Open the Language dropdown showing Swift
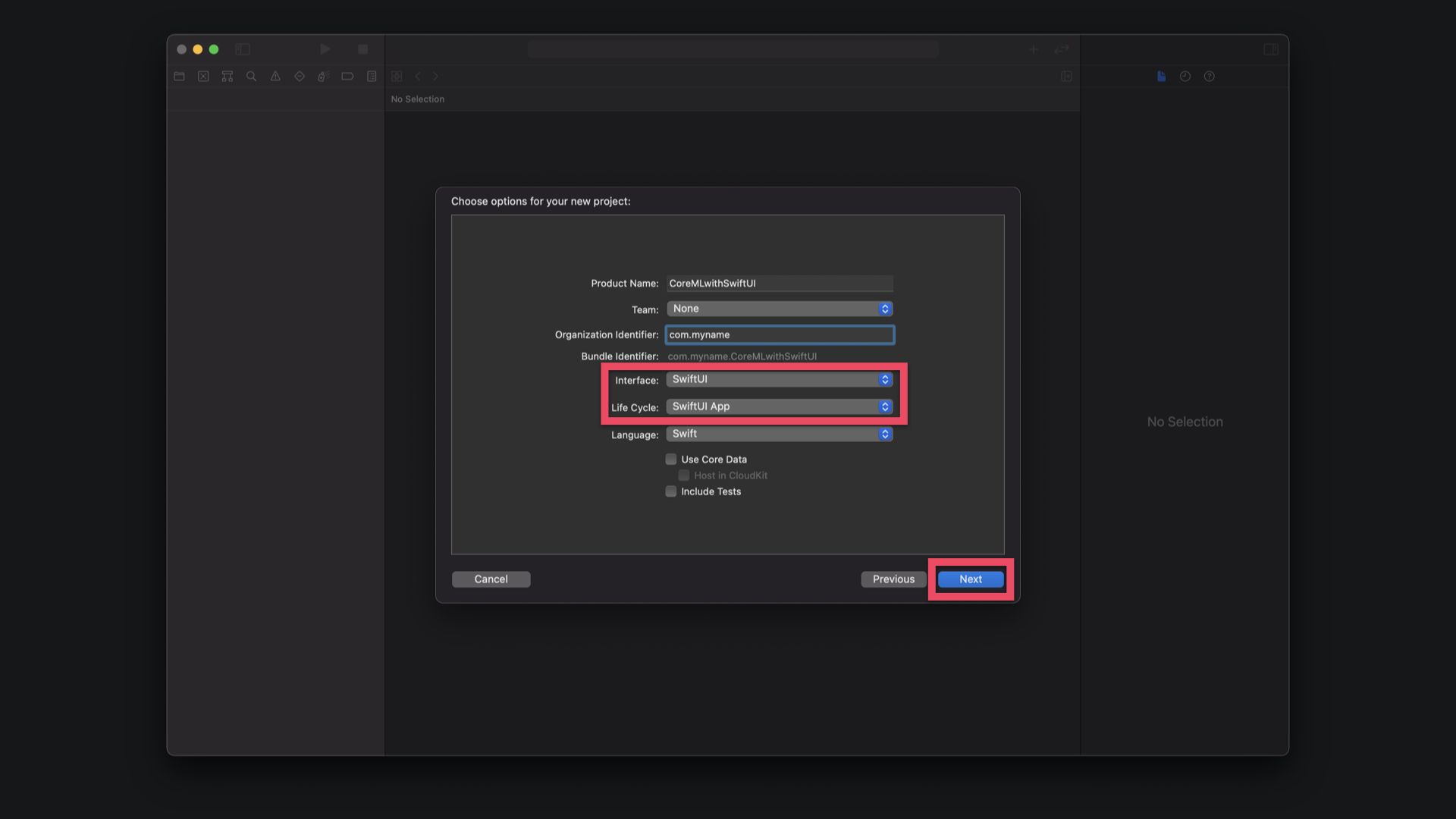Image resolution: width=1456 pixels, height=819 pixels. (x=779, y=434)
